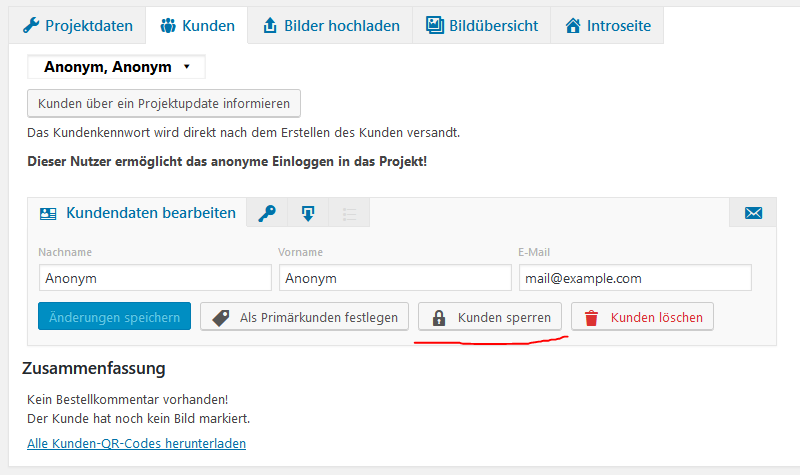The width and height of the screenshot is (800, 475).
Task: Select the Kunden tab
Action: [x=196, y=25]
